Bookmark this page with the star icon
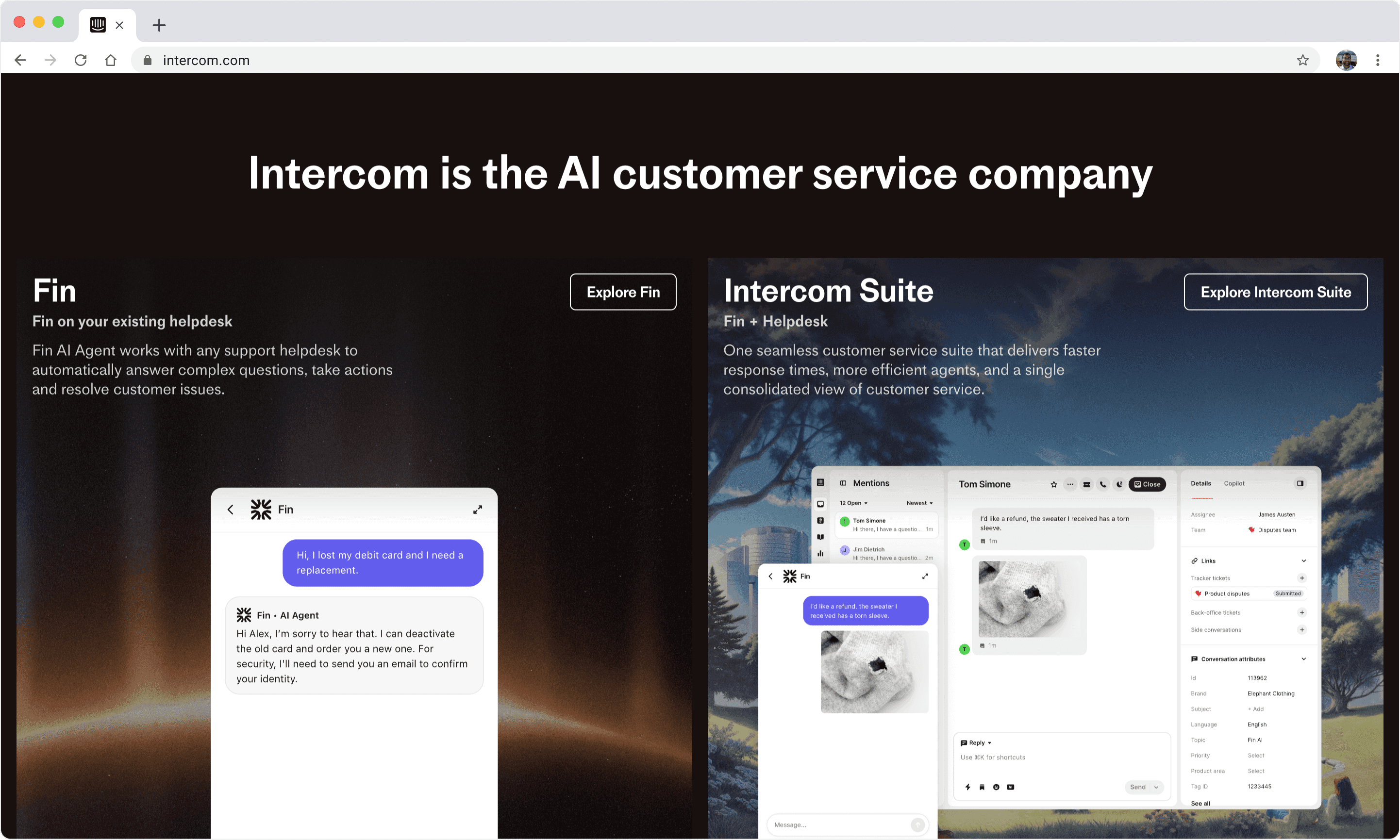Screen dimensions: 1400x840 click(x=1302, y=60)
